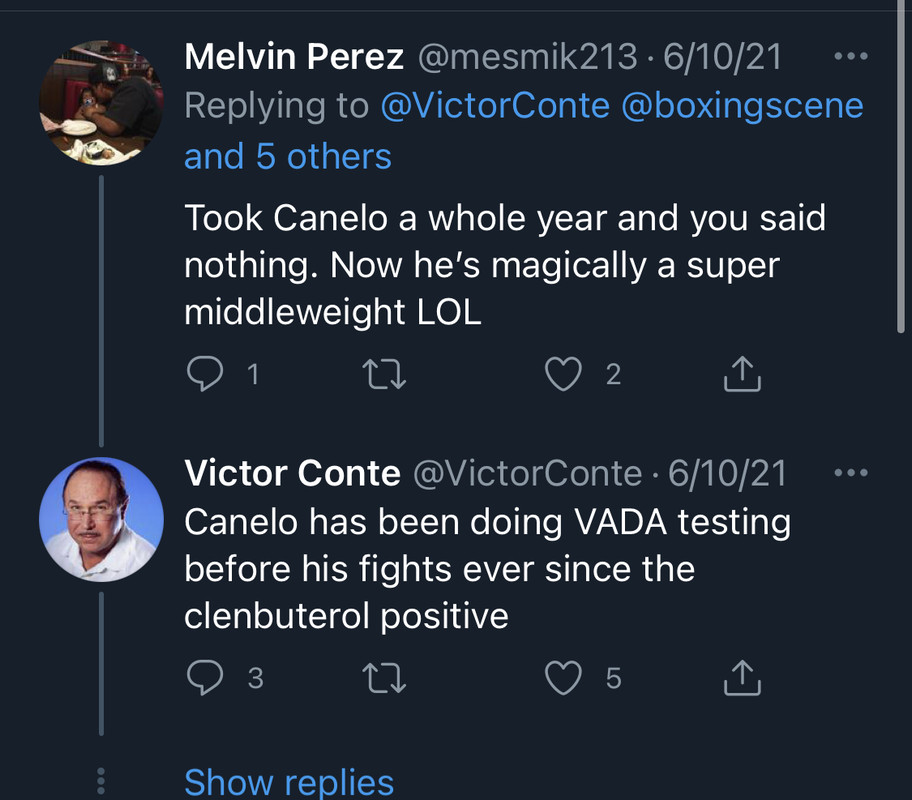
Task: Open Victor Conte's profile picture
Action: (x=100, y=519)
